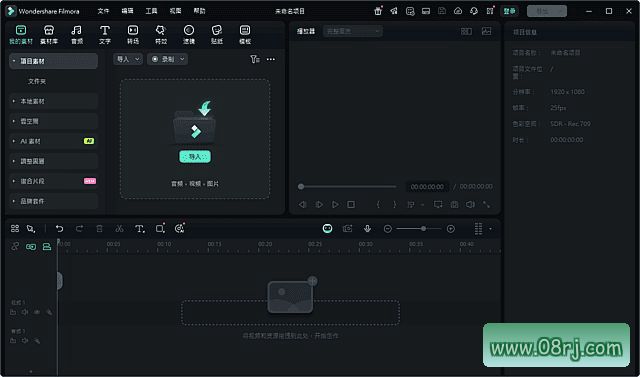This screenshot has width=640, height=377.
Task: Click the green AI robot assistant icon
Action: point(327,228)
